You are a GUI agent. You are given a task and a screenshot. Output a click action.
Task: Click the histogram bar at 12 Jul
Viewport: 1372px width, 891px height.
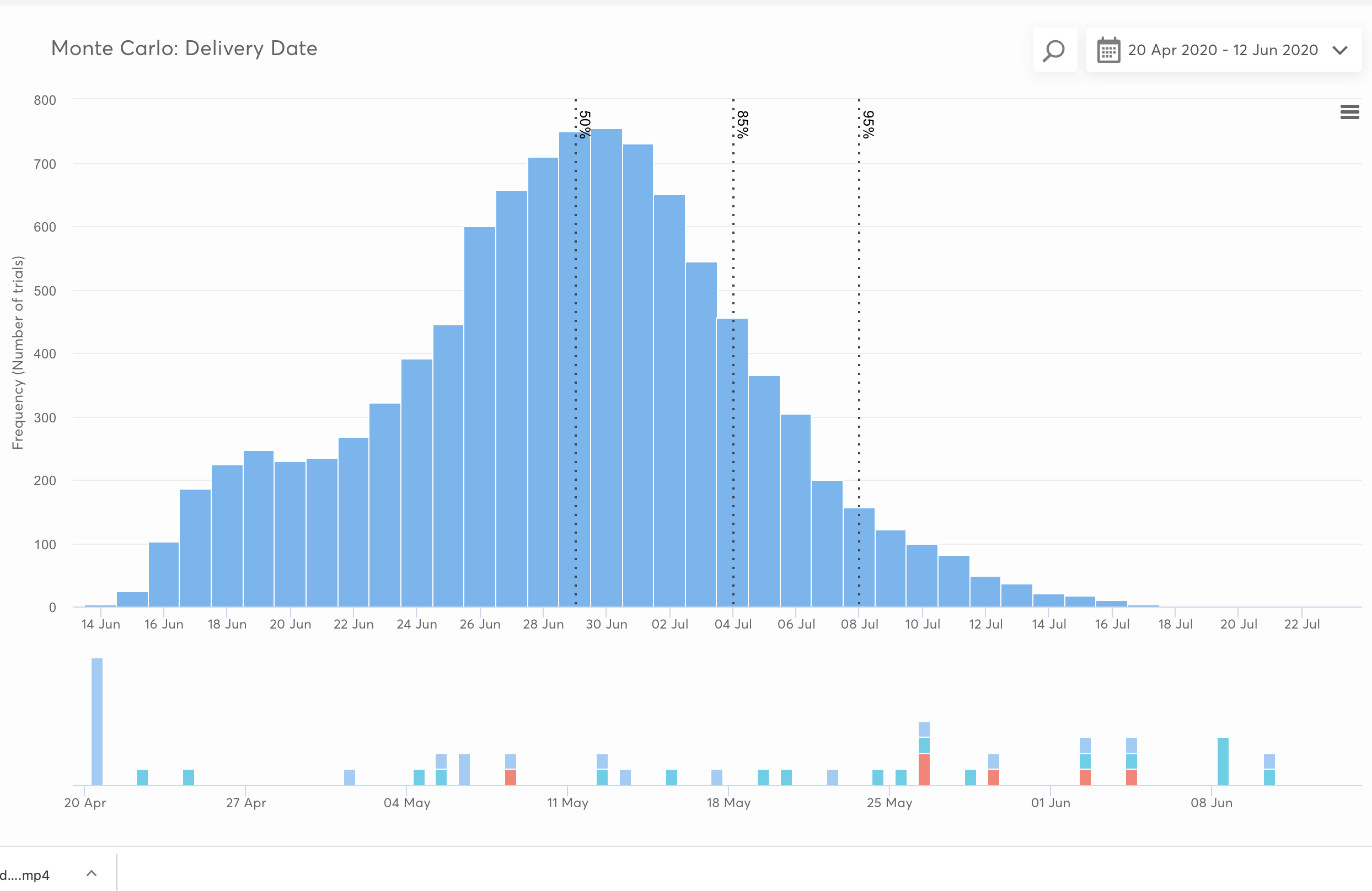point(985,591)
